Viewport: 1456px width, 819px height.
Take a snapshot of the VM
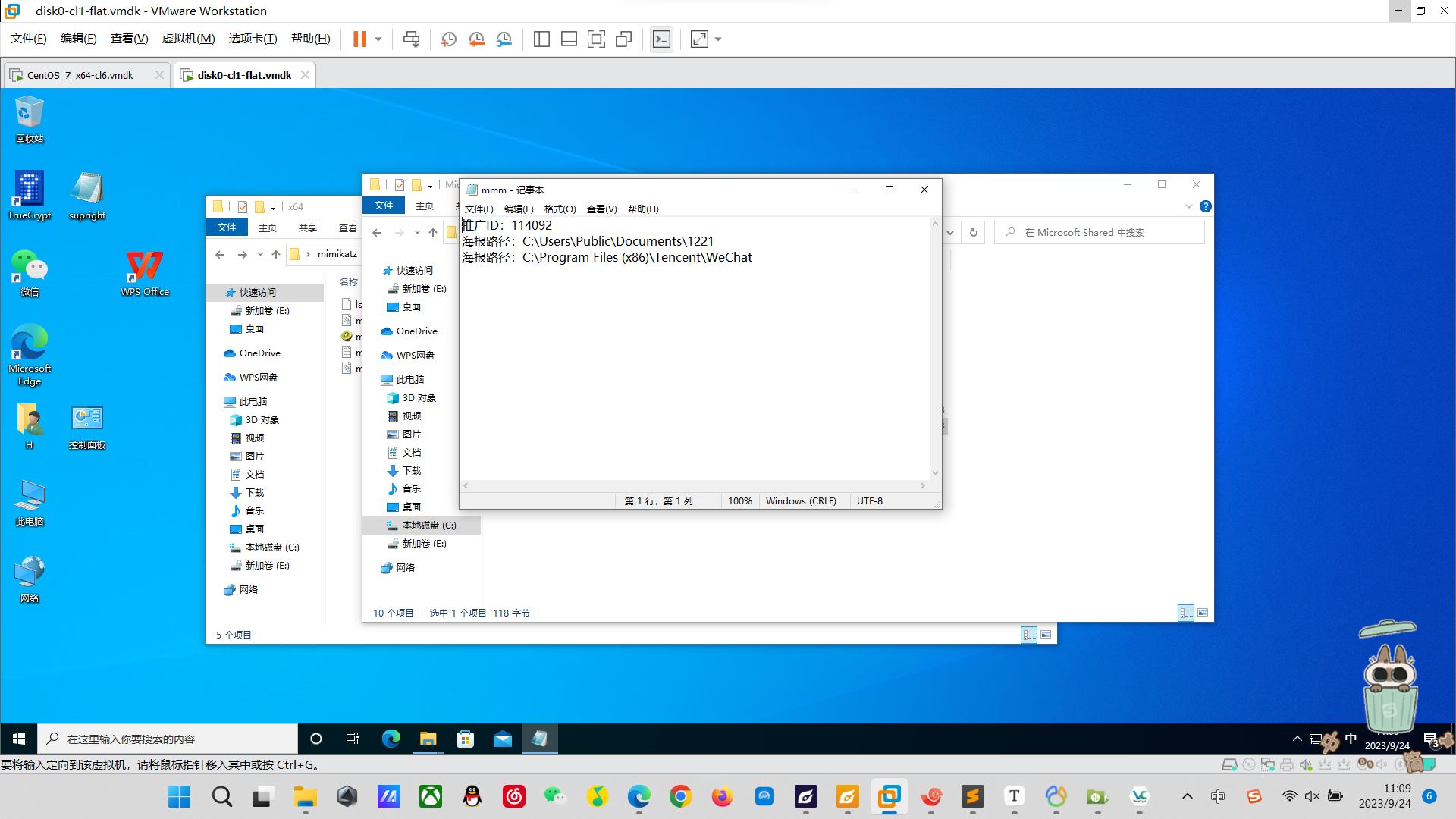[x=448, y=39]
